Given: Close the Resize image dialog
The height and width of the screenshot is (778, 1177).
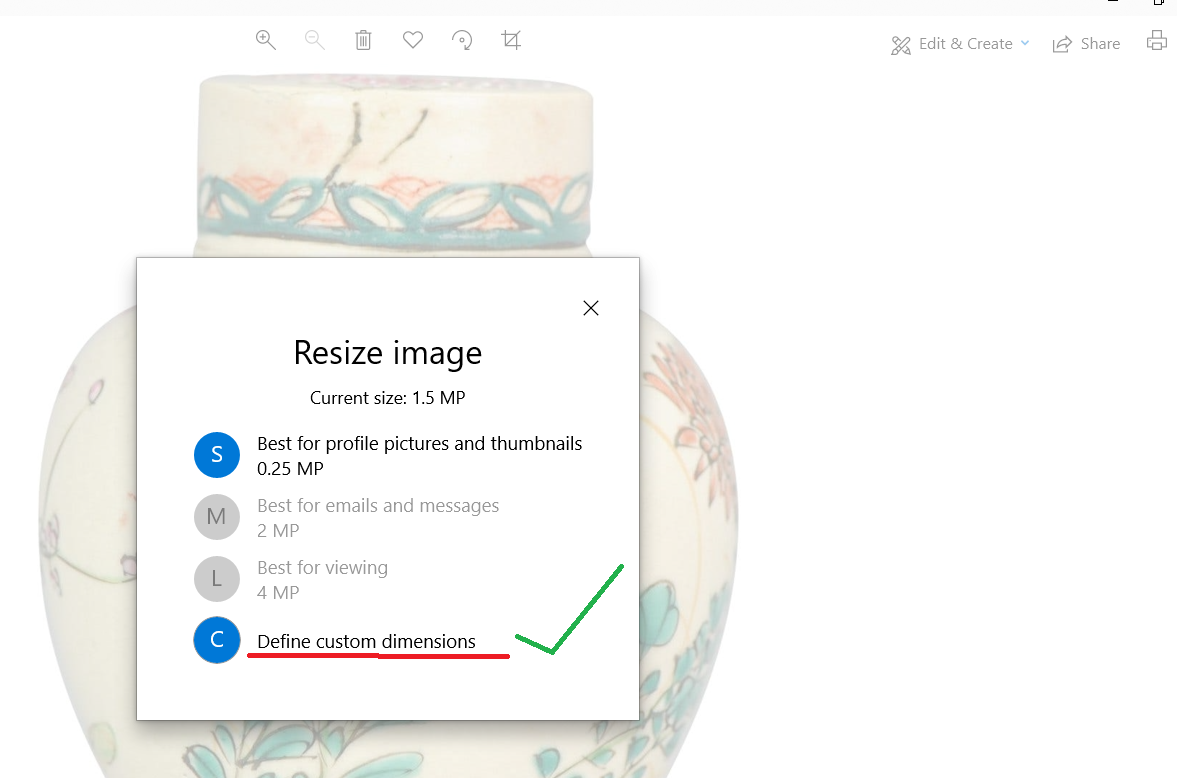Looking at the screenshot, I should point(591,308).
